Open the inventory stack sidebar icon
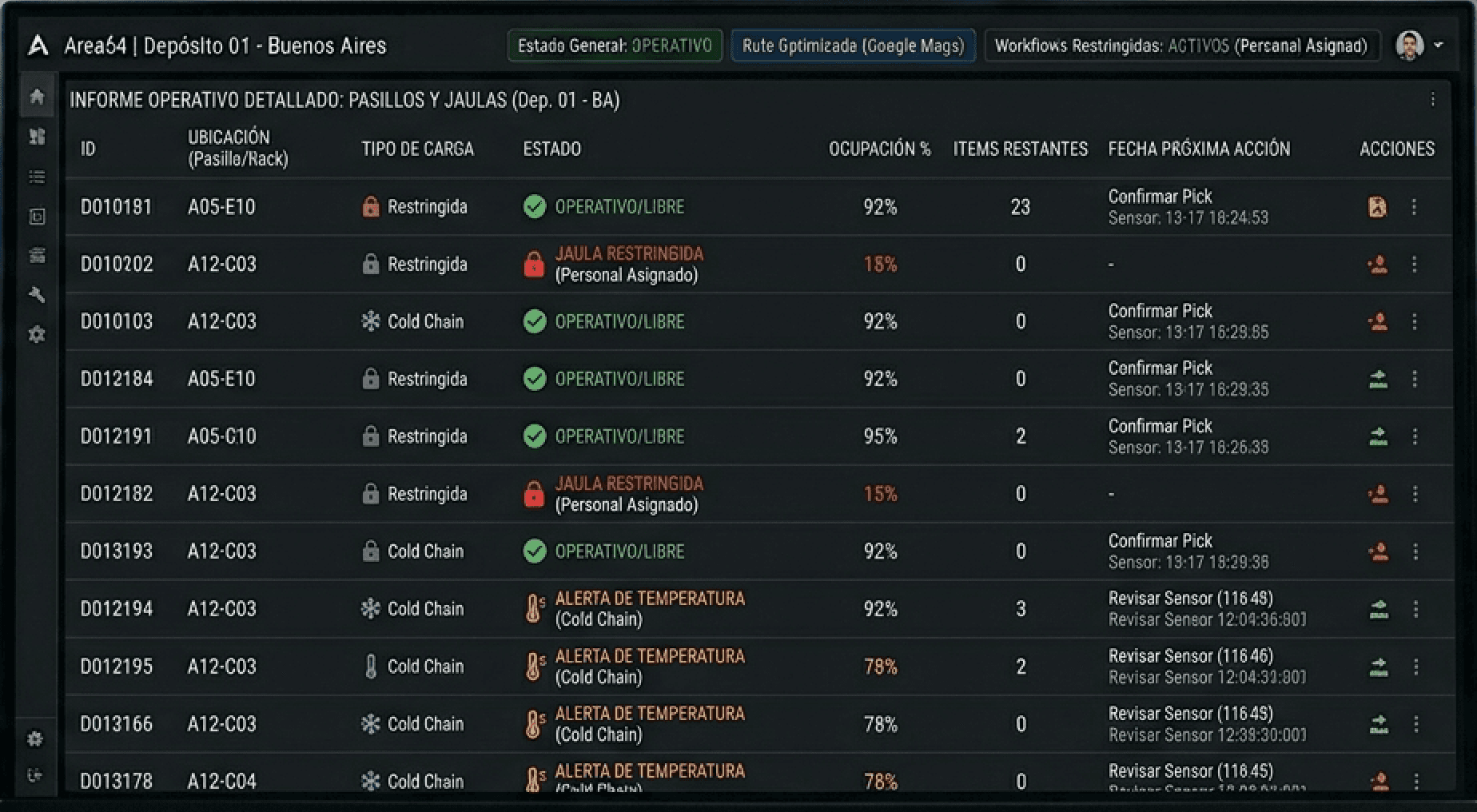This screenshot has height=812, width=1477. (37, 256)
